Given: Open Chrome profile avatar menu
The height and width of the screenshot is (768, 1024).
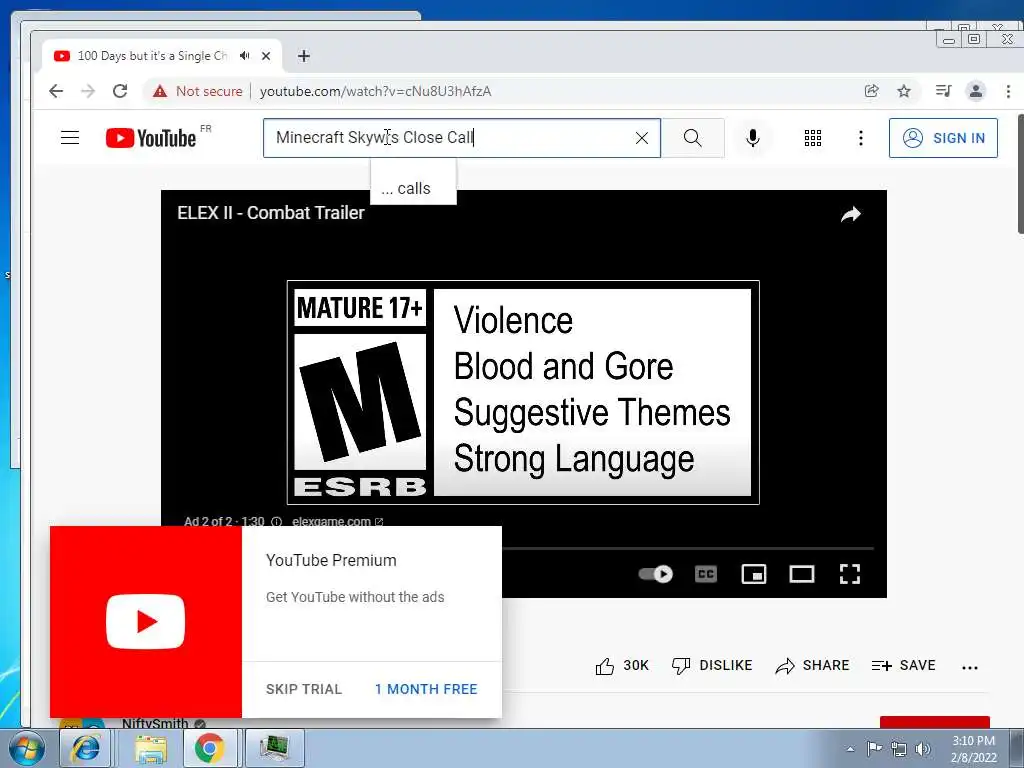Looking at the screenshot, I should [976, 91].
